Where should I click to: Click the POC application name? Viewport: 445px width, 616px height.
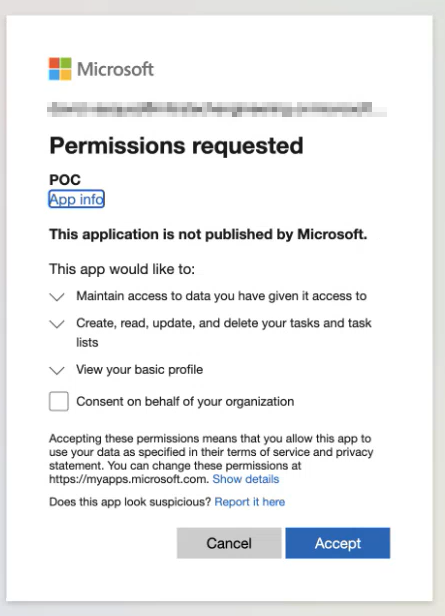point(65,180)
